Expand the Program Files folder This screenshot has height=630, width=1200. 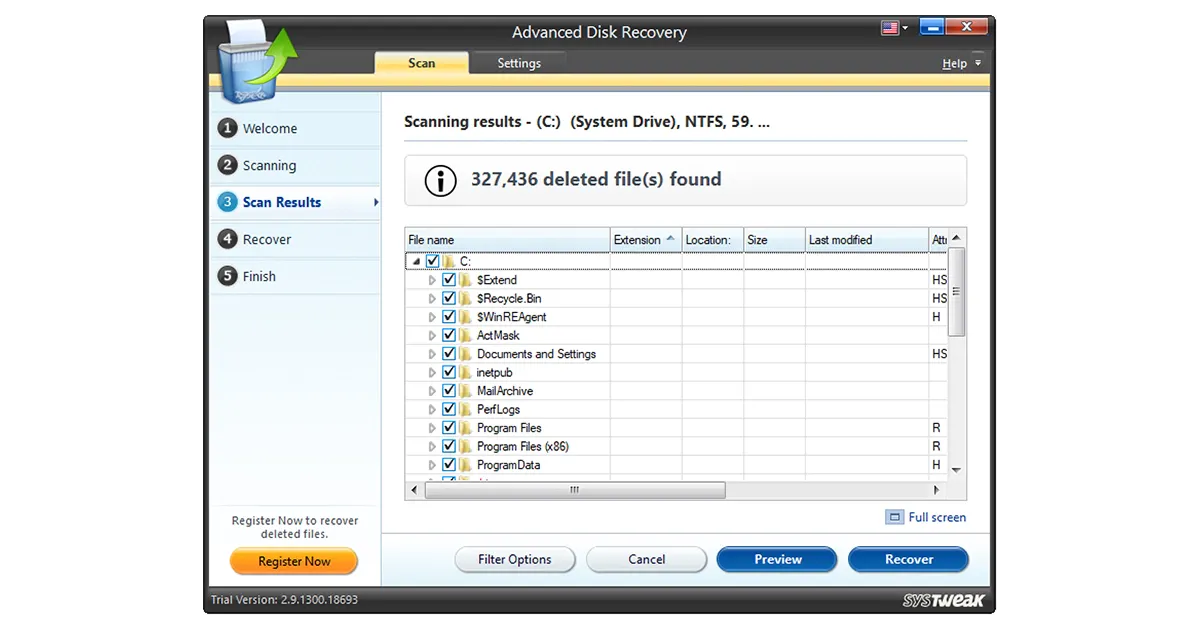[x=432, y=428]
